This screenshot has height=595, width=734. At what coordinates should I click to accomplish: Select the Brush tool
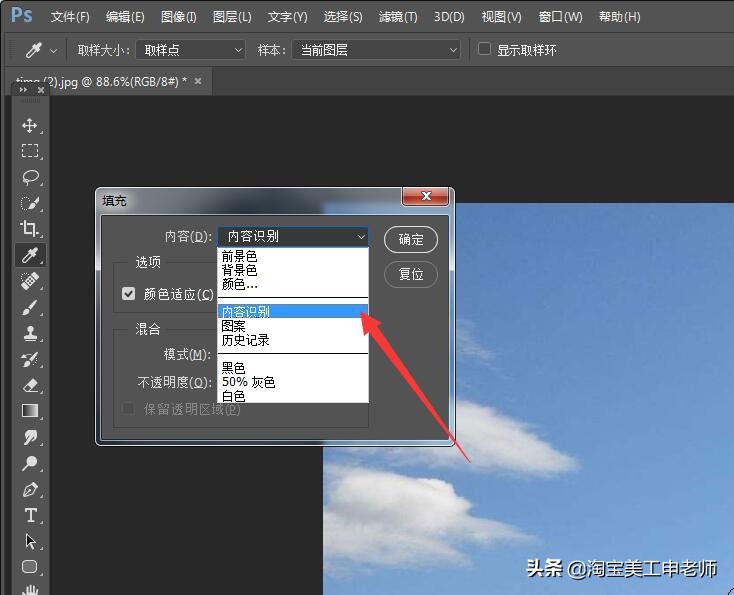pyautogui.click(x=30, y=307)
